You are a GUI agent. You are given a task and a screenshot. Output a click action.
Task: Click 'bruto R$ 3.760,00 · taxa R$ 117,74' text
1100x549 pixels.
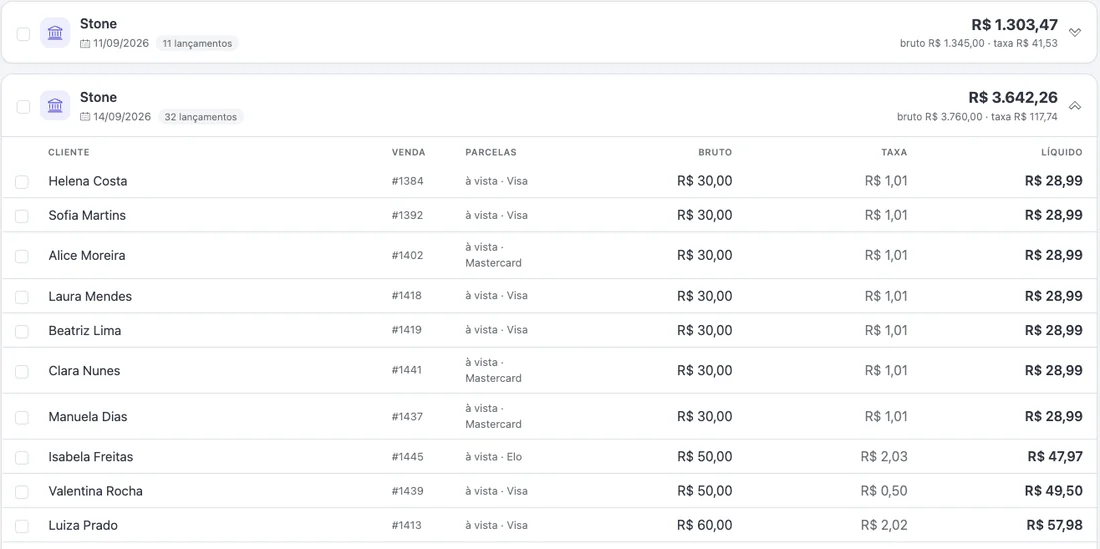coord(977,117)
